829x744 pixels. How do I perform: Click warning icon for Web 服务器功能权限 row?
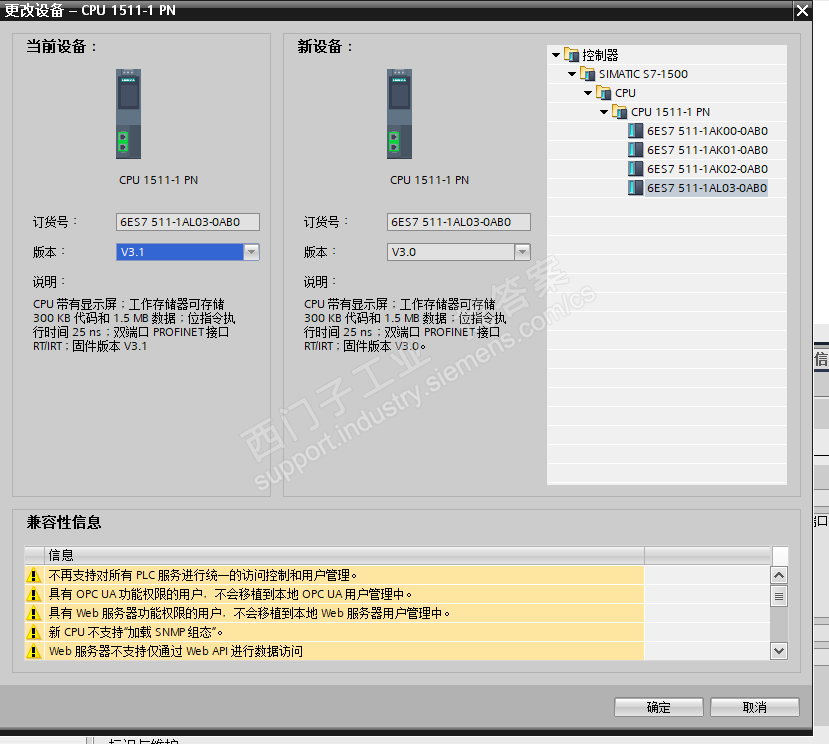[x=34, y=613]
